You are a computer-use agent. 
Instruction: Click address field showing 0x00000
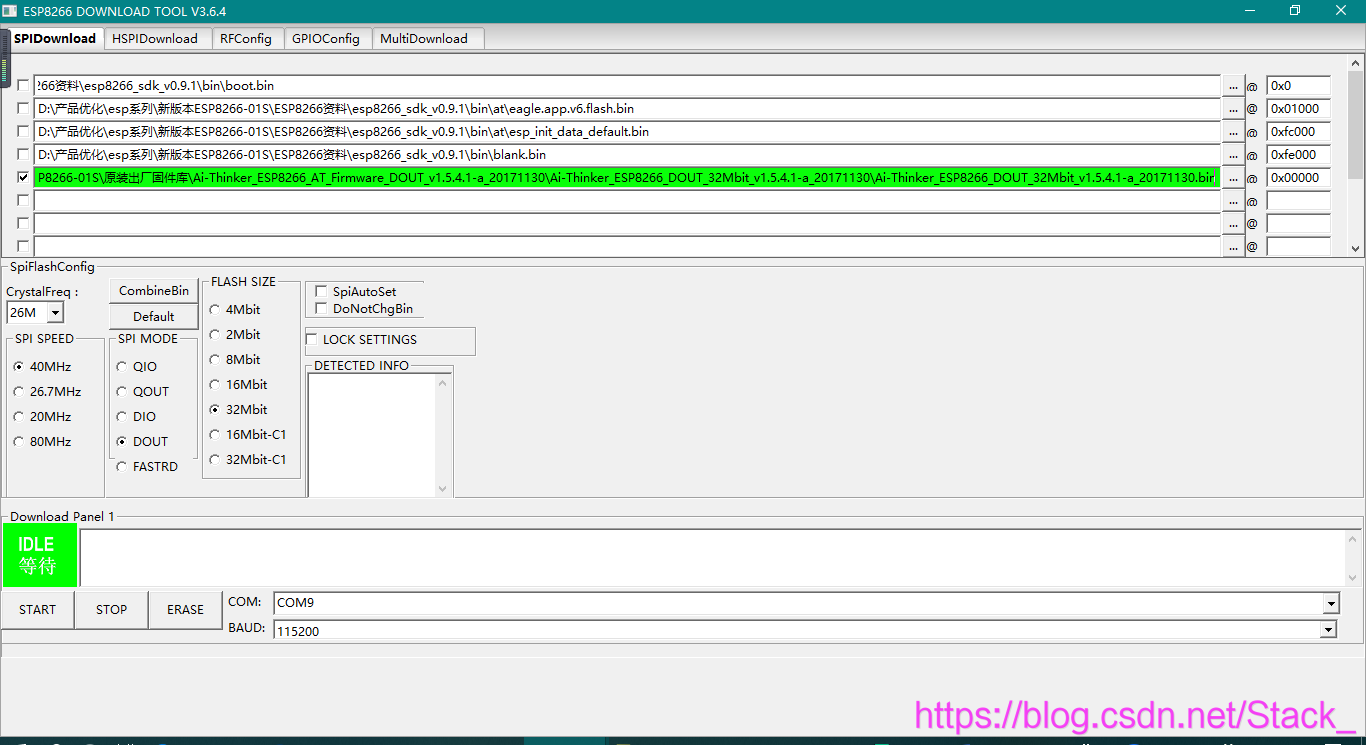tap(1298, 178)
